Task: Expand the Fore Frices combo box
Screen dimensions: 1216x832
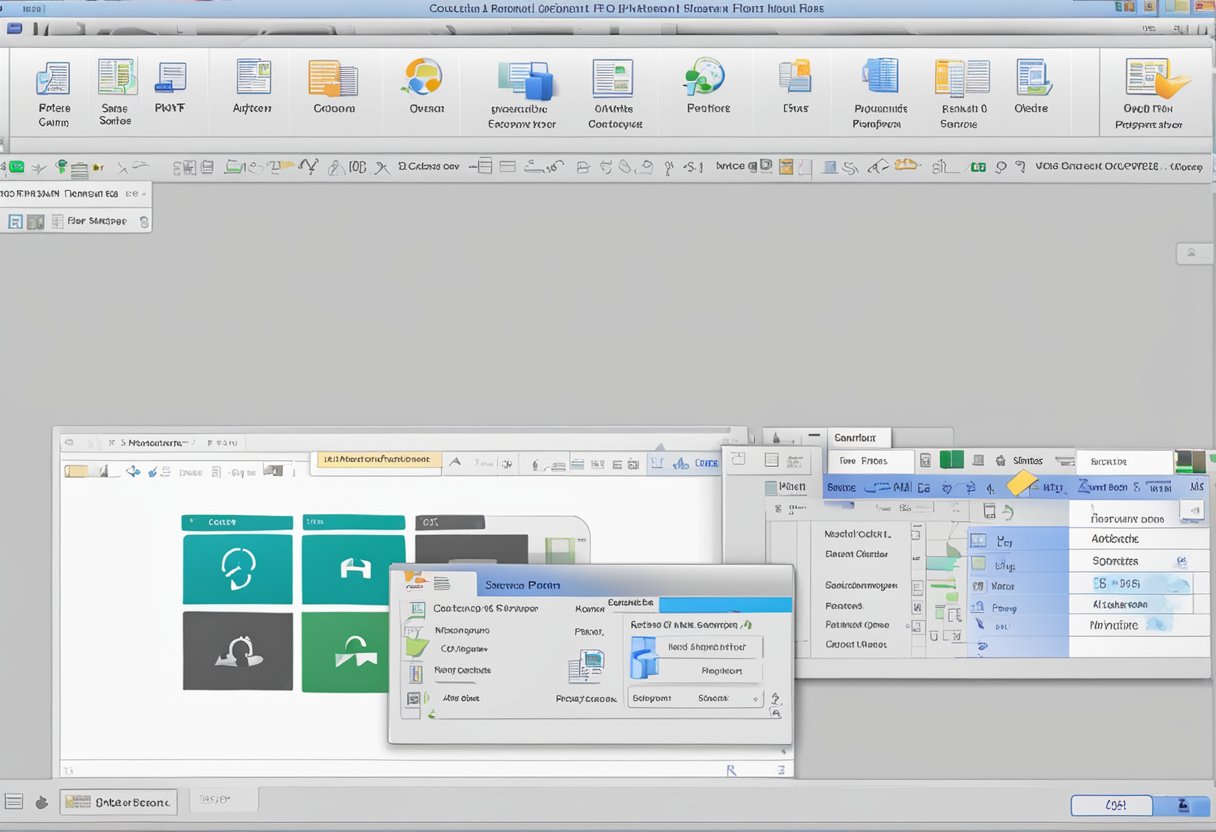Action: click(870, 461)
